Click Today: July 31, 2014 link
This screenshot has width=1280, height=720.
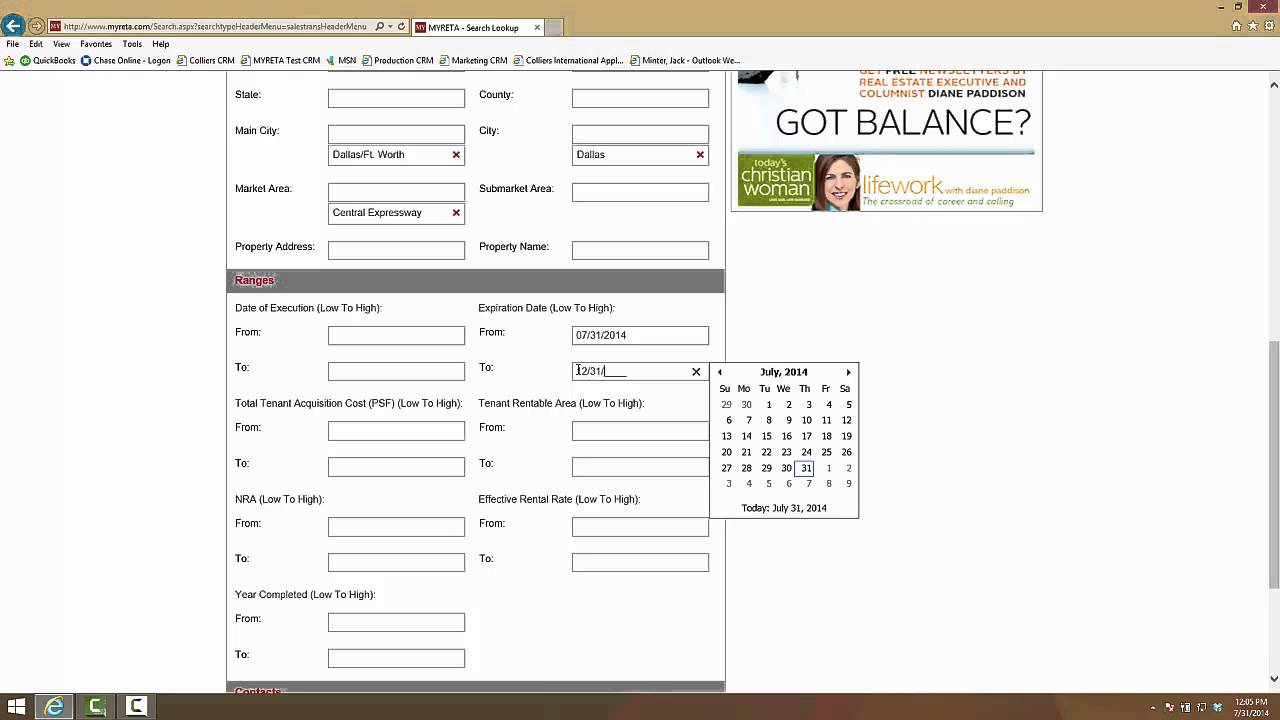click(784, 508)
